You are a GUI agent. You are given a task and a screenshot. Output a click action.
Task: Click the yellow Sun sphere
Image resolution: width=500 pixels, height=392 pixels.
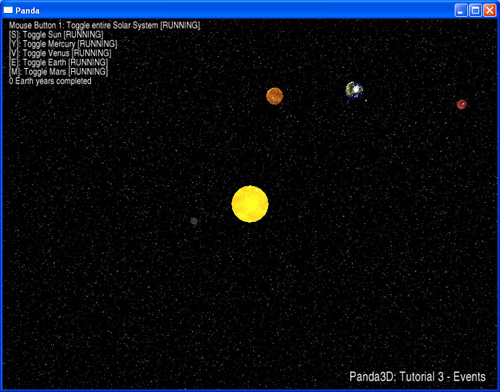[x=250, y=204]
